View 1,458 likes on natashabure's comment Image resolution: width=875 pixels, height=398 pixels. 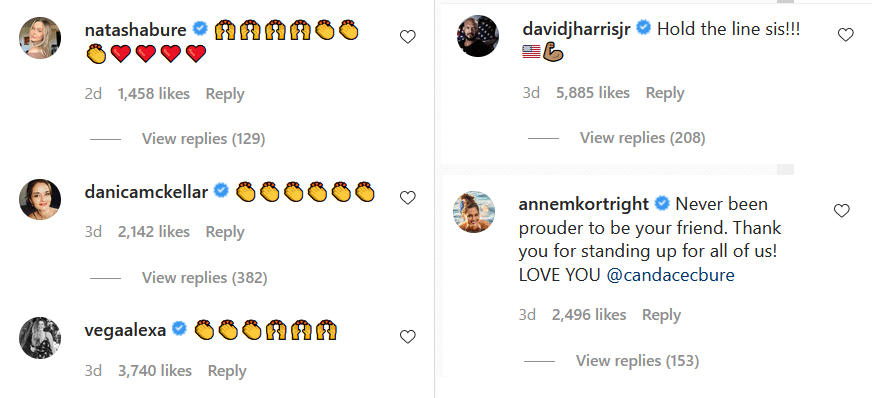[153, 94]
